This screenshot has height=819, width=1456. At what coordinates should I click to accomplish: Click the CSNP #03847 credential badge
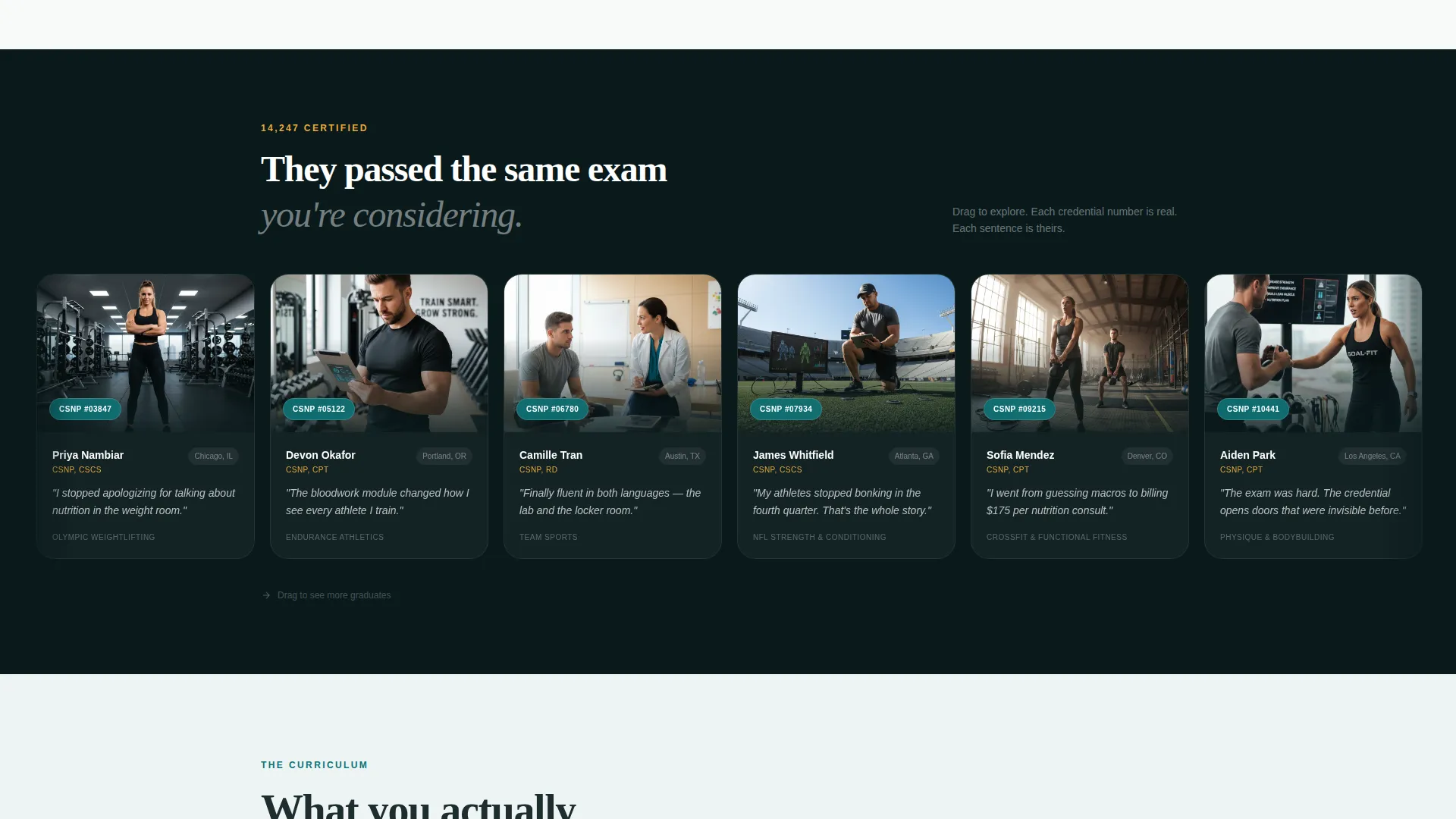[x=85, y=409]
